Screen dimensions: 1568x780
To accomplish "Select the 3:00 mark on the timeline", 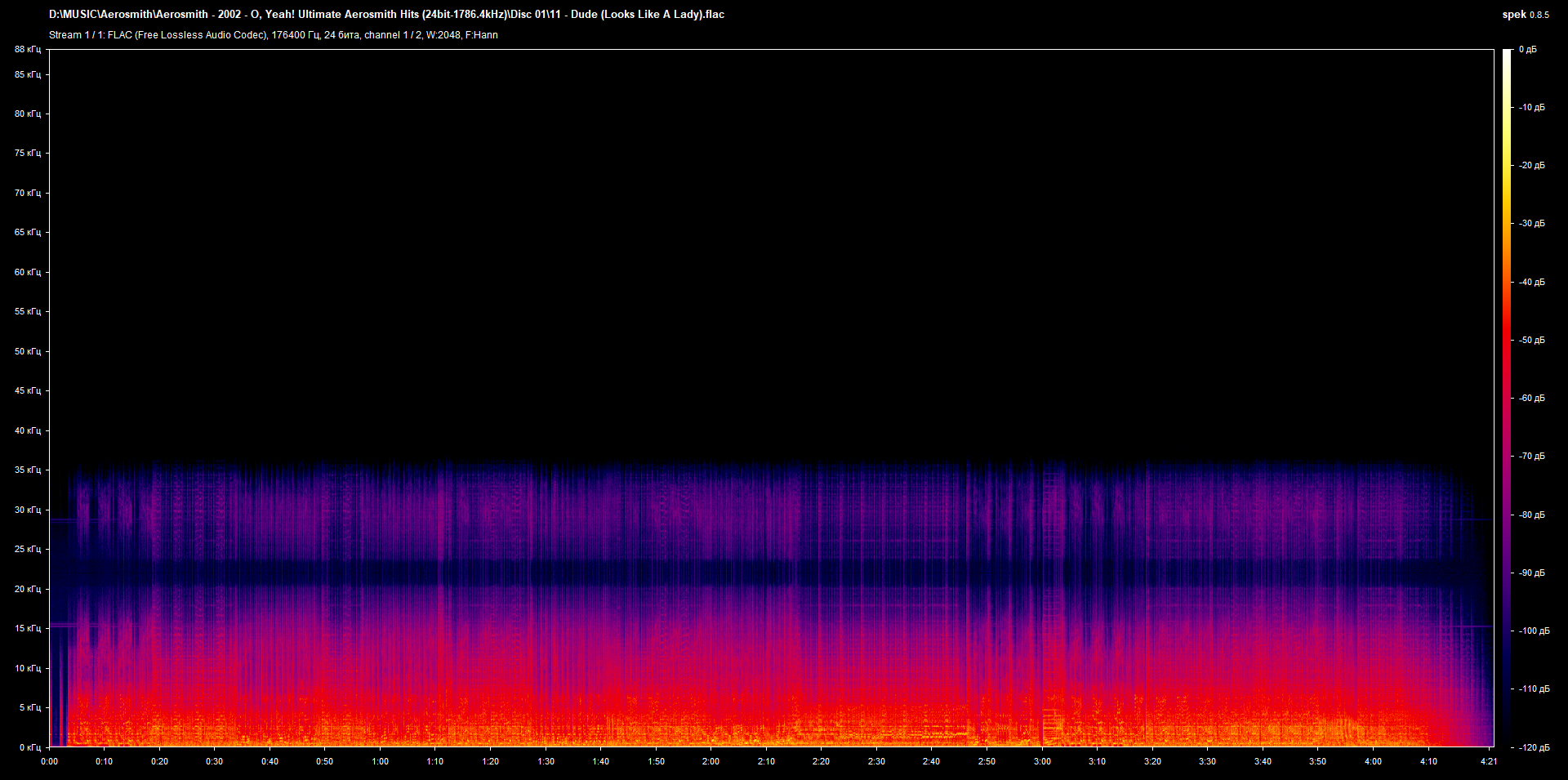I will (1041, 761).
